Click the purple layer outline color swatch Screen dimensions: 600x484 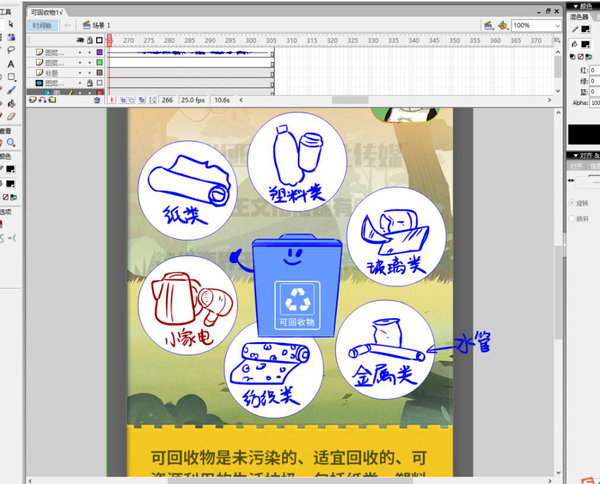99,51
